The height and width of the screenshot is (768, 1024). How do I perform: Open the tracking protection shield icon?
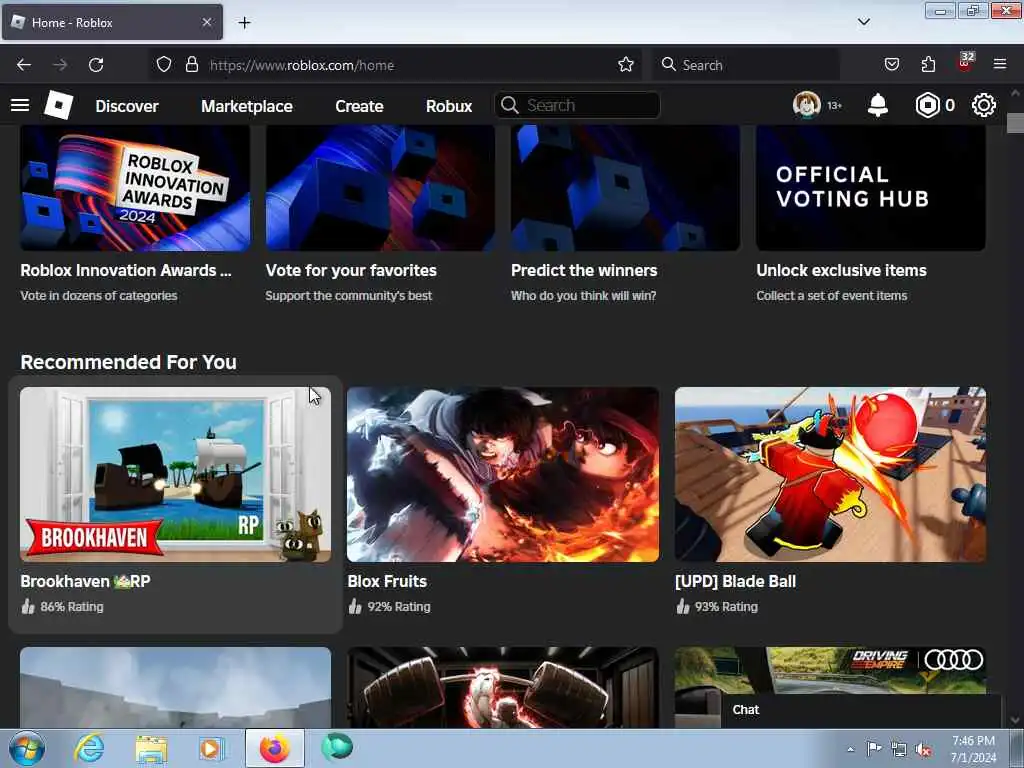(x=164, y=65)
